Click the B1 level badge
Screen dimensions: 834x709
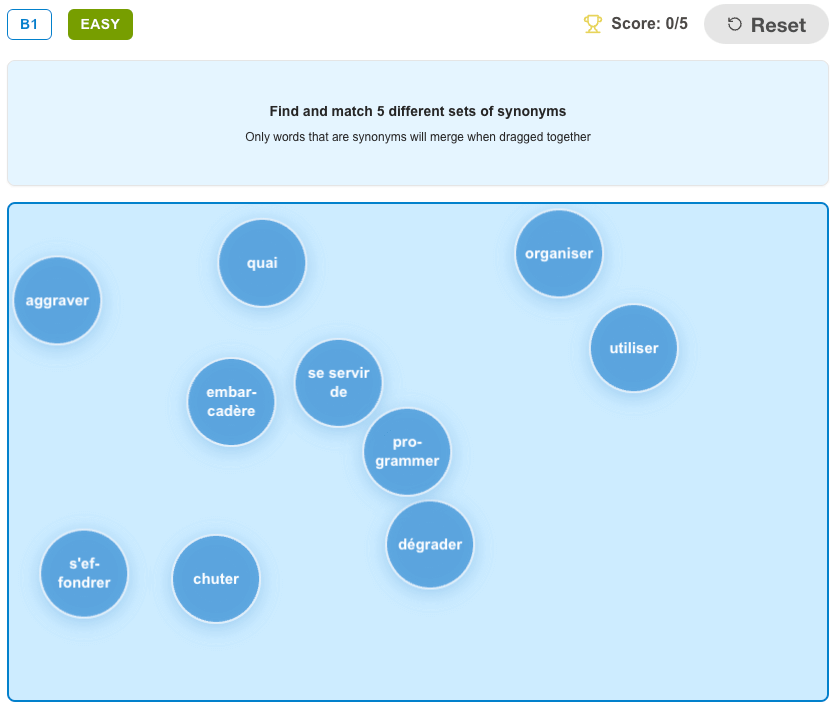29,24
